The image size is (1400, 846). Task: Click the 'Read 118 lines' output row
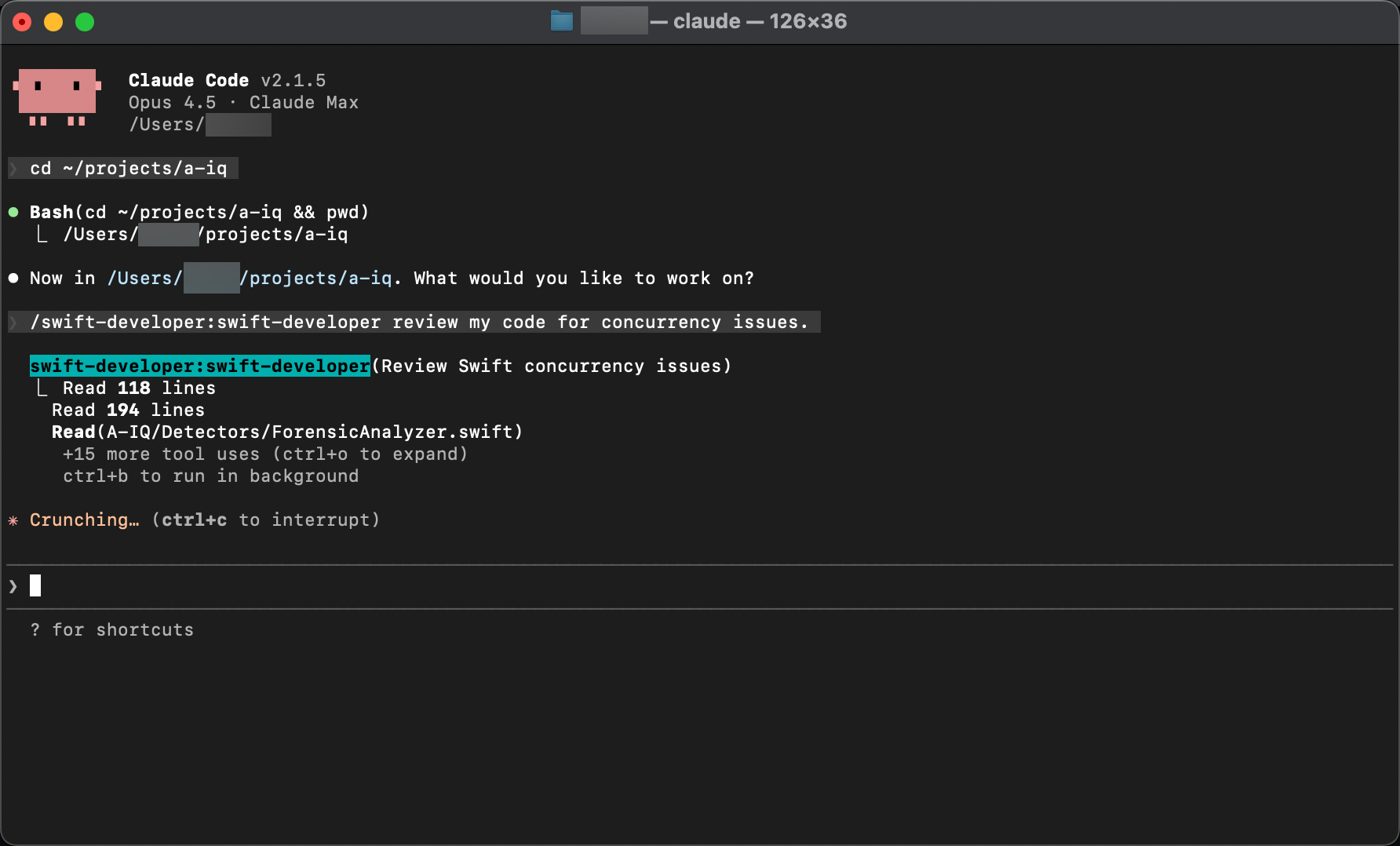click(139, 388)
